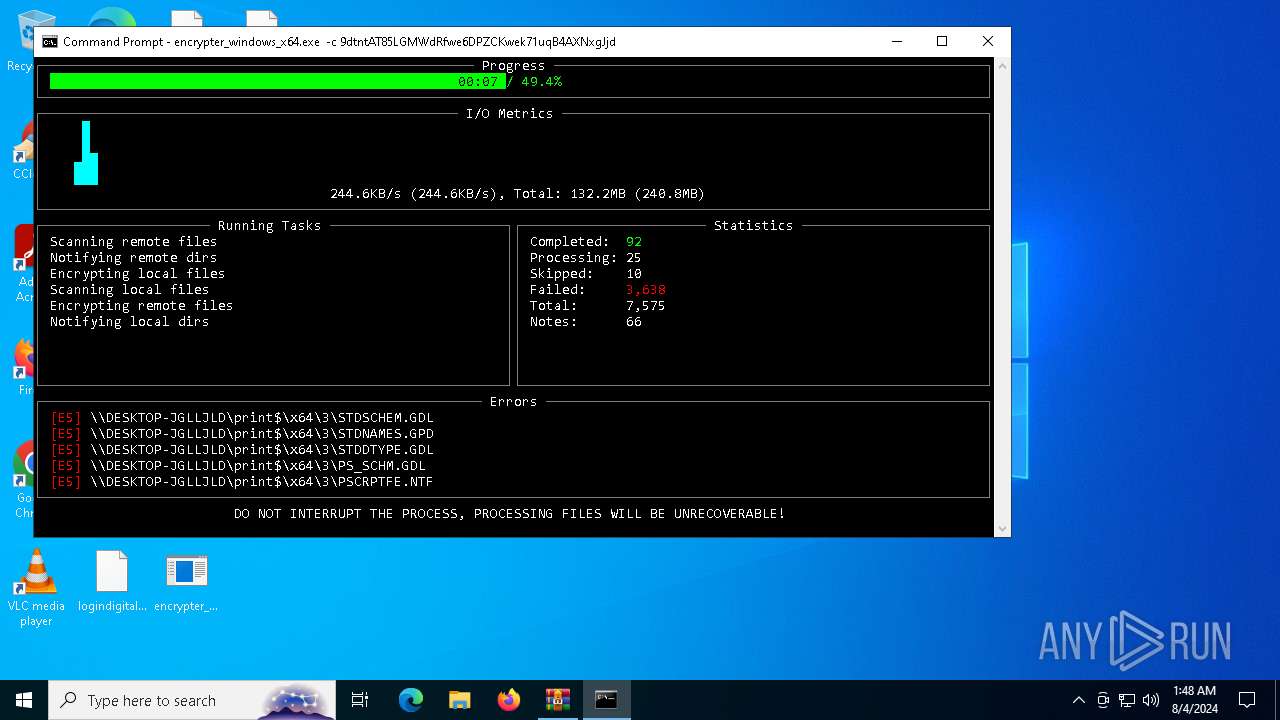Click the cyan I/O metrics graph
1280x720 pixels.
tap(86, 153)
